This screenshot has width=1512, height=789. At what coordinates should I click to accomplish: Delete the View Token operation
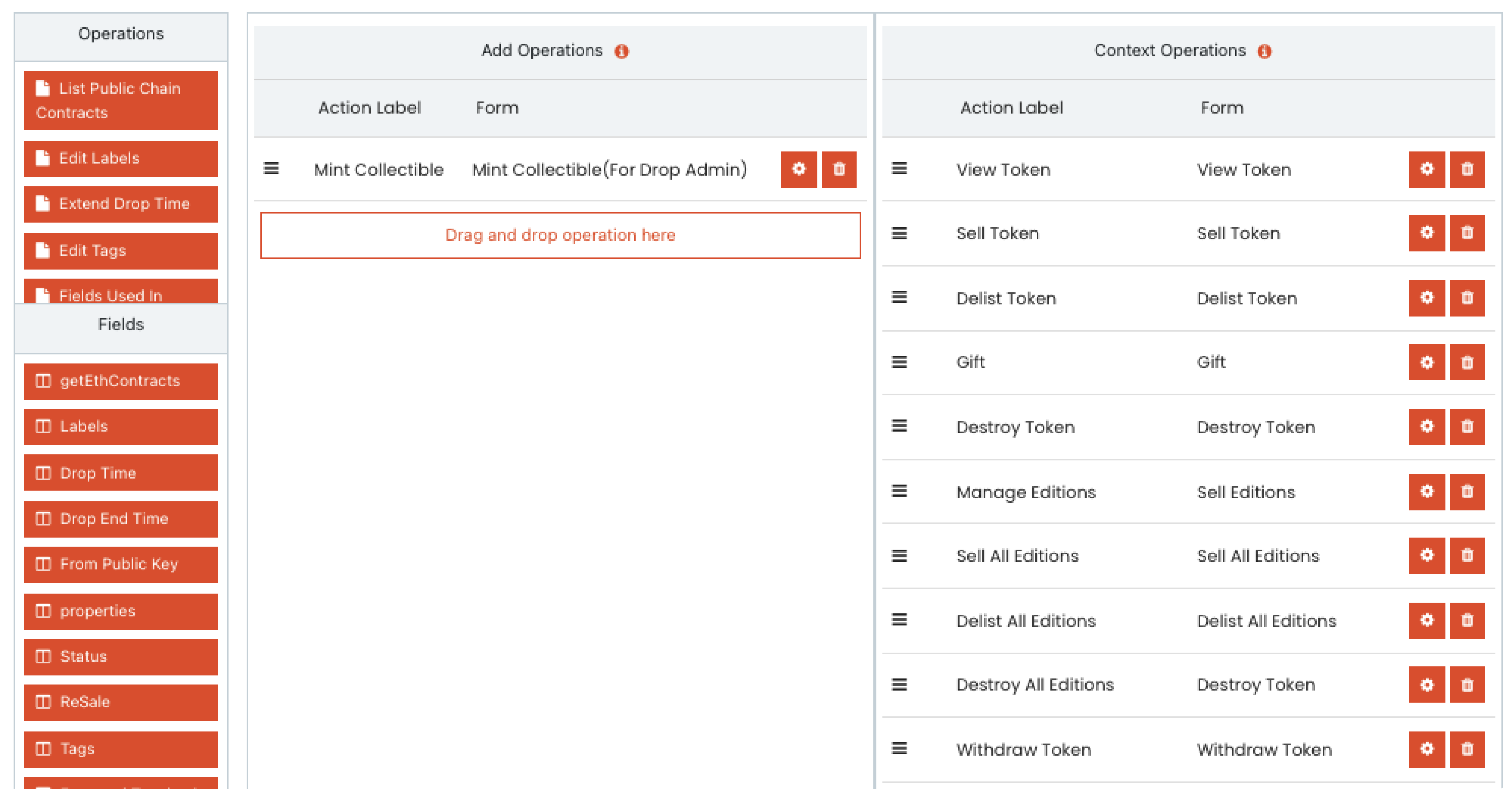click(x=1467, y=169)
